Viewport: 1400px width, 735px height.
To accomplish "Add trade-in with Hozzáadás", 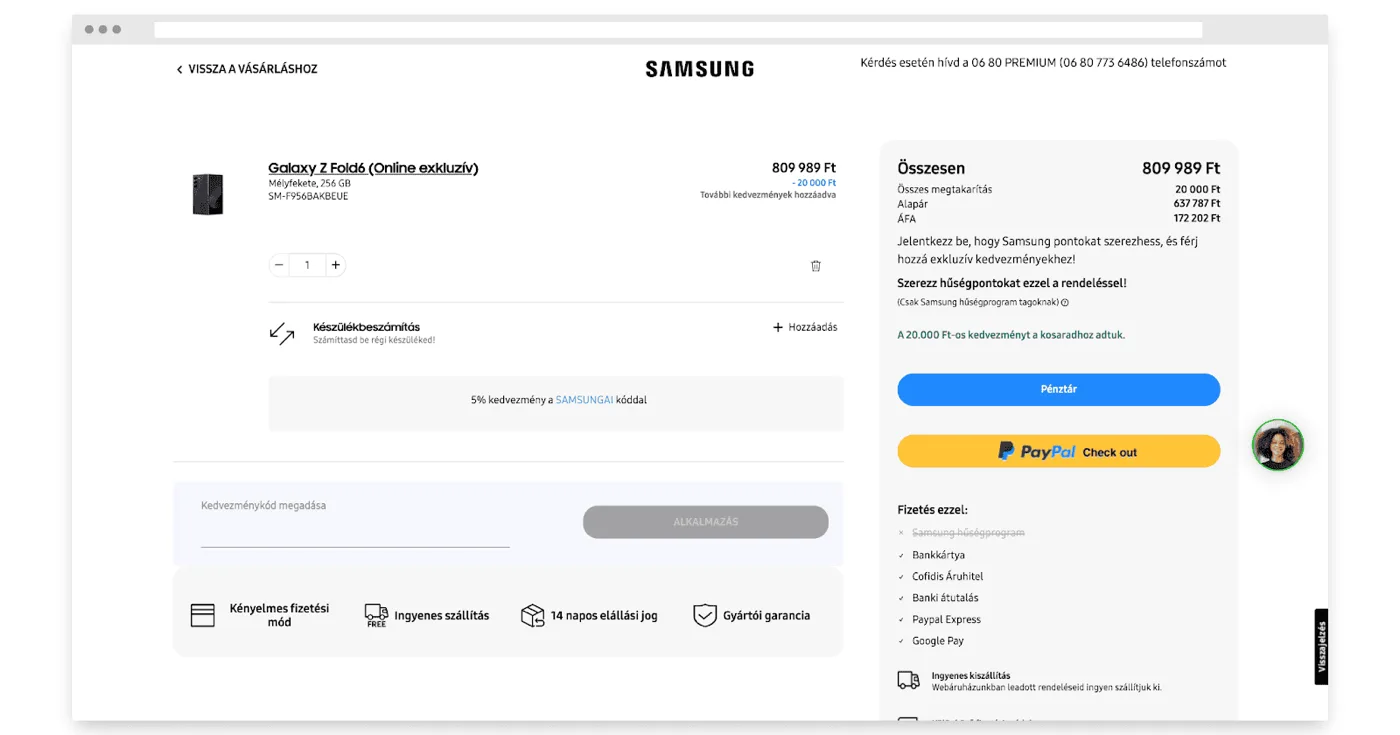I will (x=805, y=327).
